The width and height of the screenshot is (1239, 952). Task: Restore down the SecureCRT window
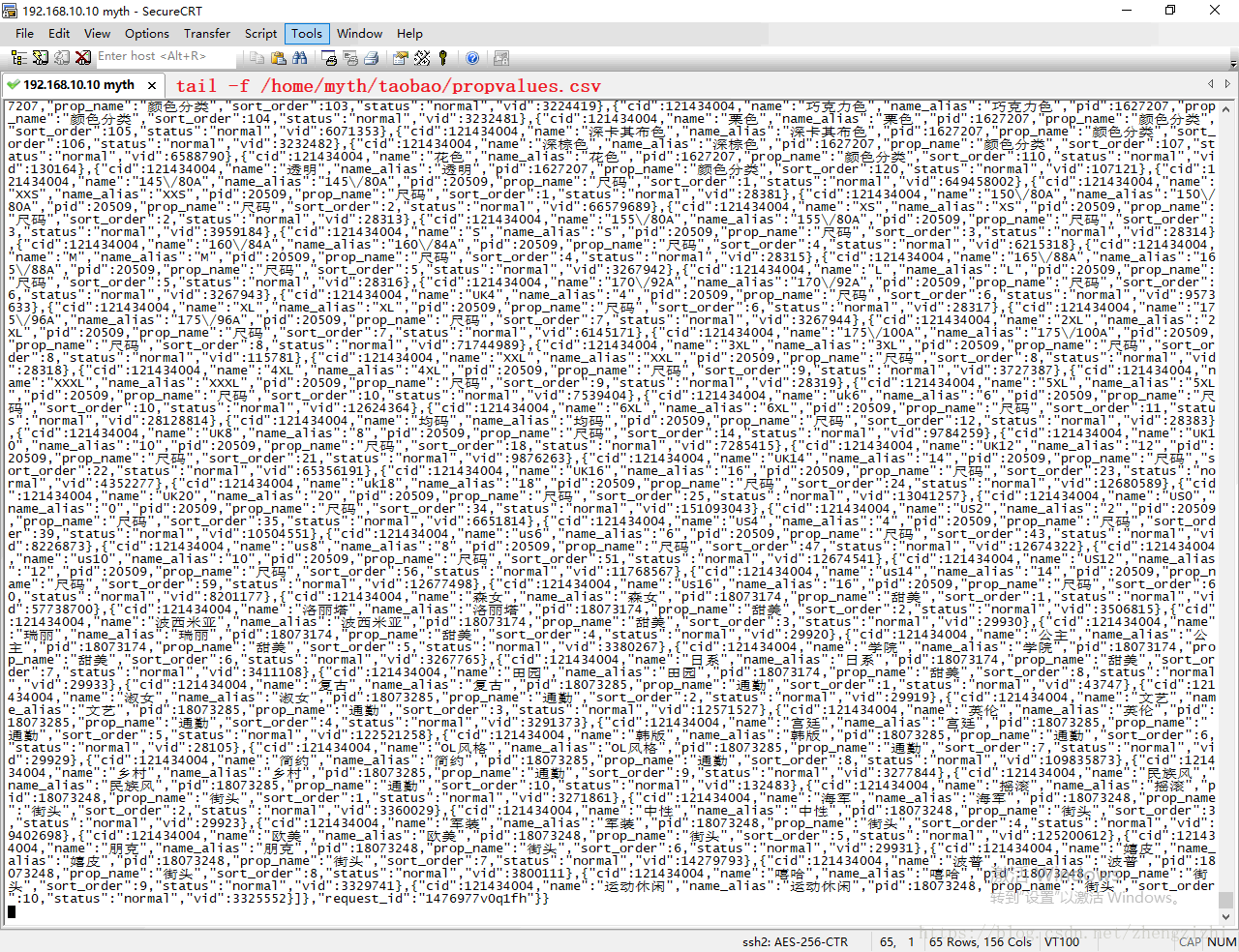[x=1170, y=11]
